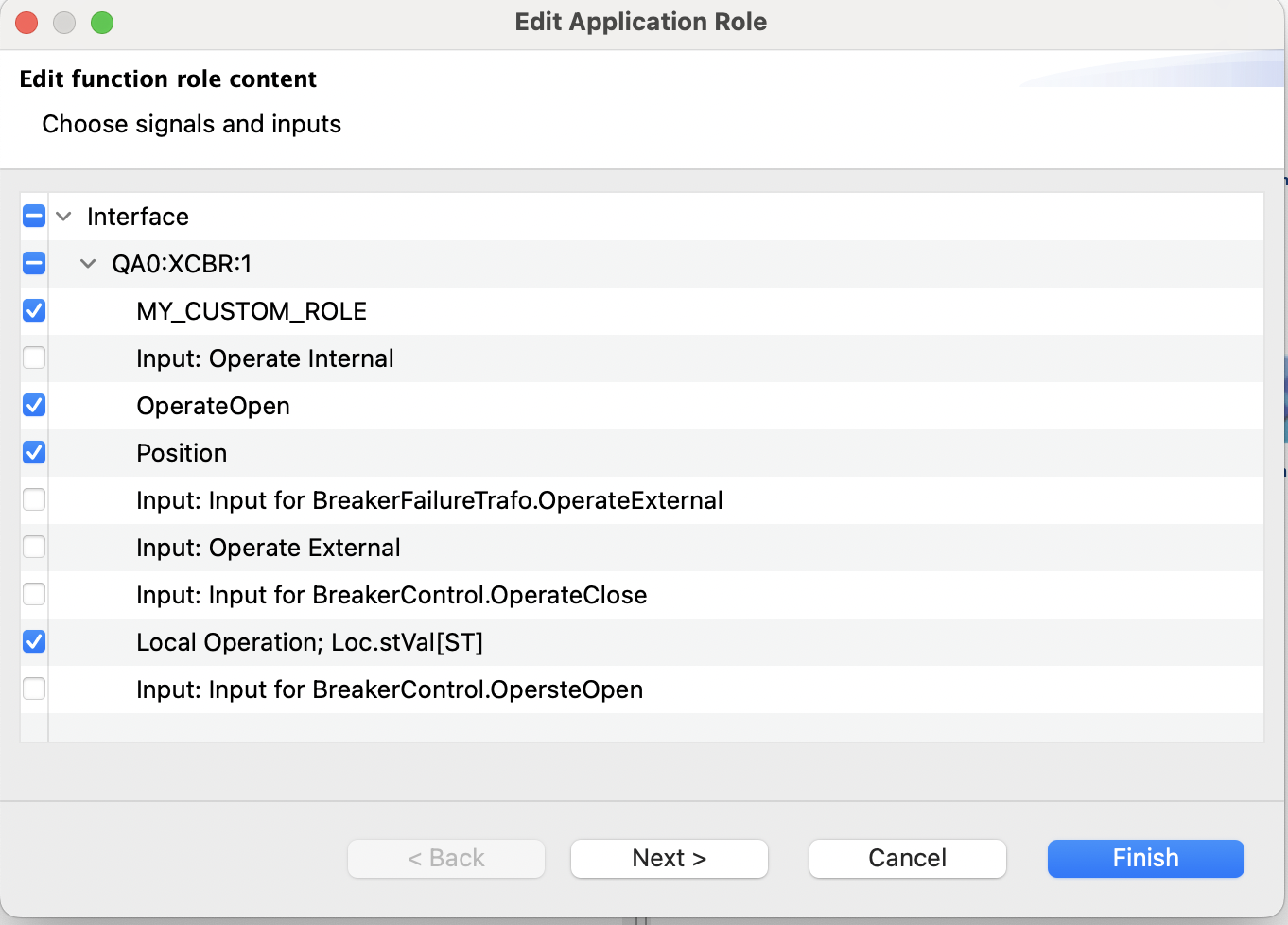Check Input for BreakerControl.OperateClose
Image resolution: width=1288 pixels, height=925 pixels.
tap(33, 595)
